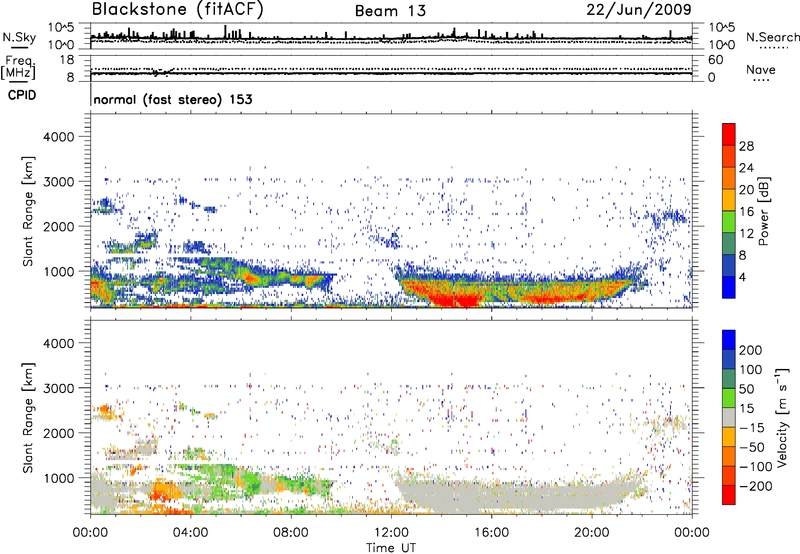Click the "24" power colorbar label
The height and width of the screenshot is (554, 800).
pyautogui.click(x=746, y=168)
